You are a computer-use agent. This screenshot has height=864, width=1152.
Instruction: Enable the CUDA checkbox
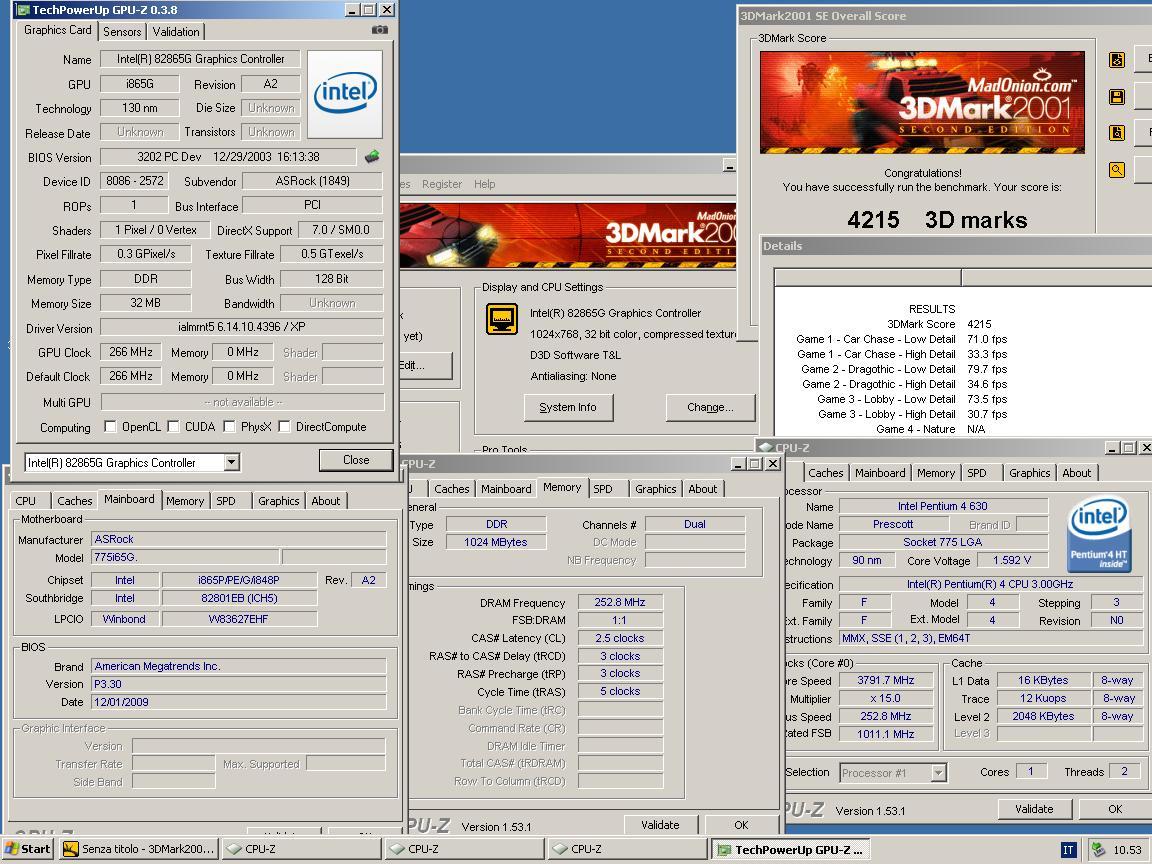pyautogui.click(x=173, y=426)
